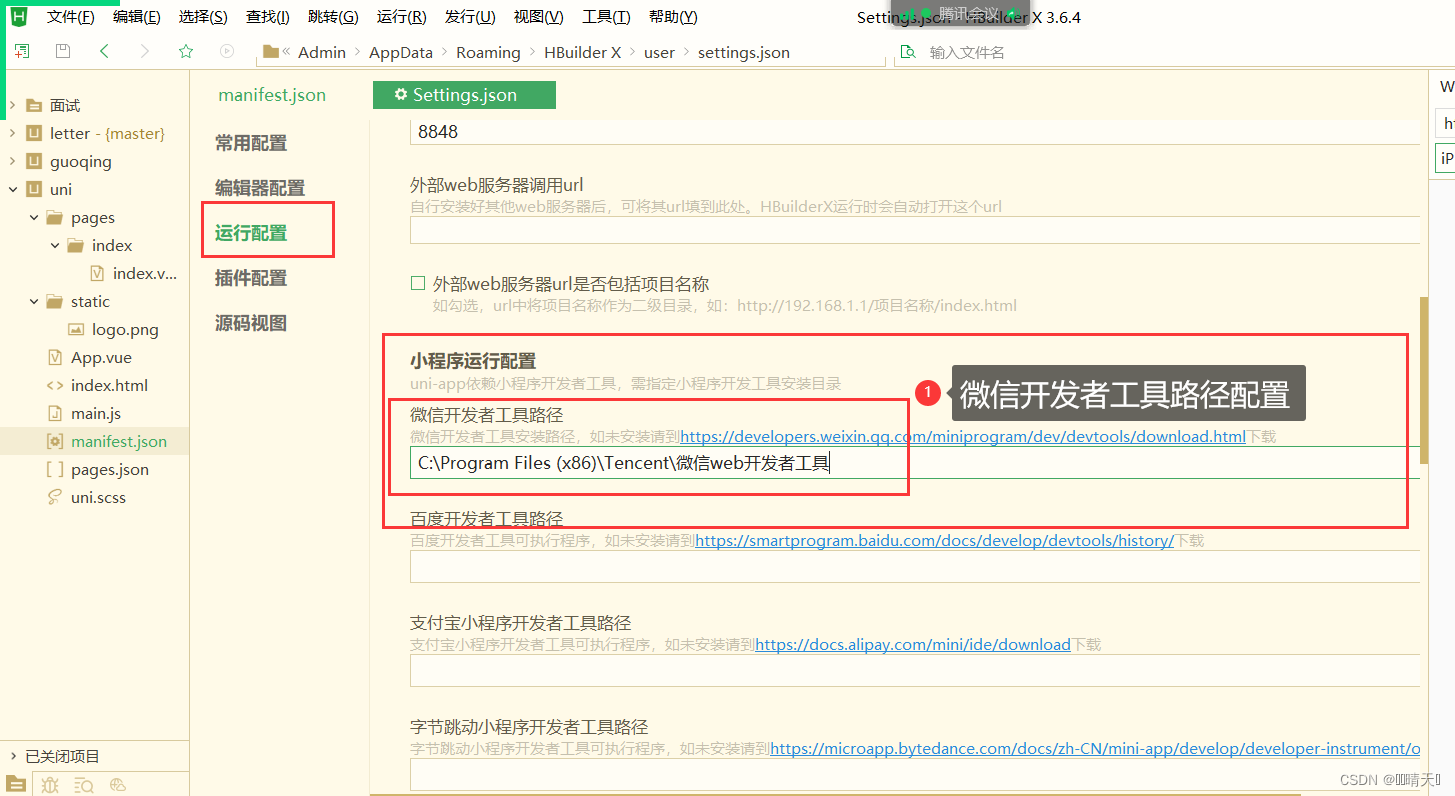
Task: Switch to the Settings.json tab
Action: (464, 95)
